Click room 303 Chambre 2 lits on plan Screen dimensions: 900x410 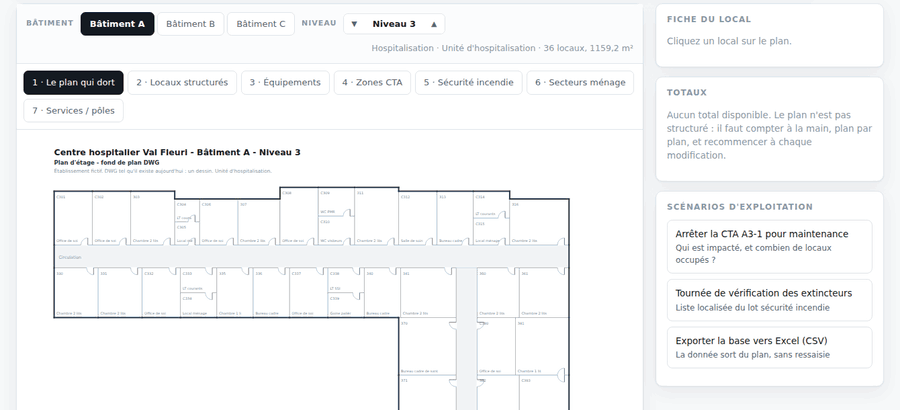[x=152, y=219]
